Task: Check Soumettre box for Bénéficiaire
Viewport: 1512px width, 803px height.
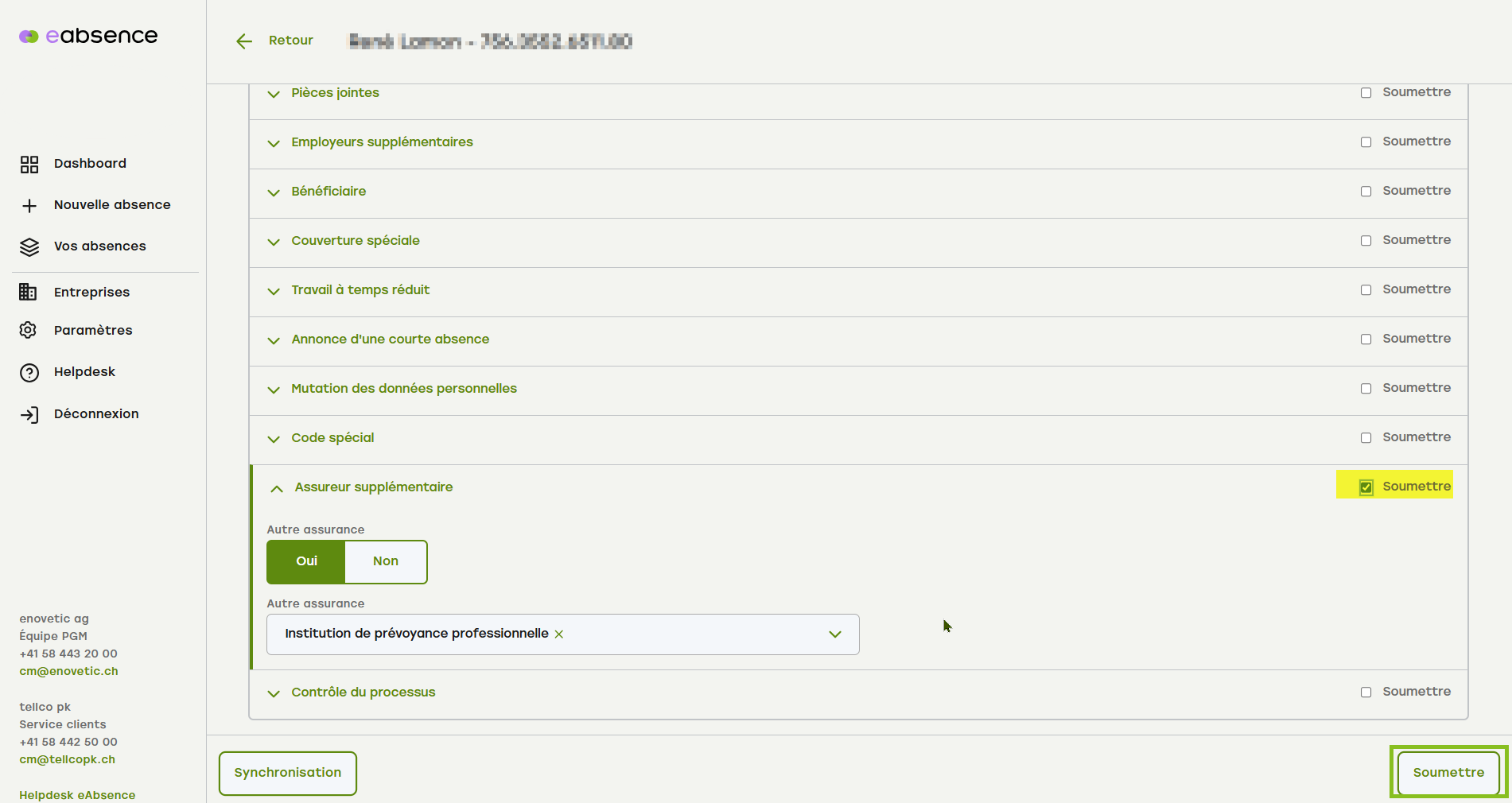Action: coord(1366,192)
